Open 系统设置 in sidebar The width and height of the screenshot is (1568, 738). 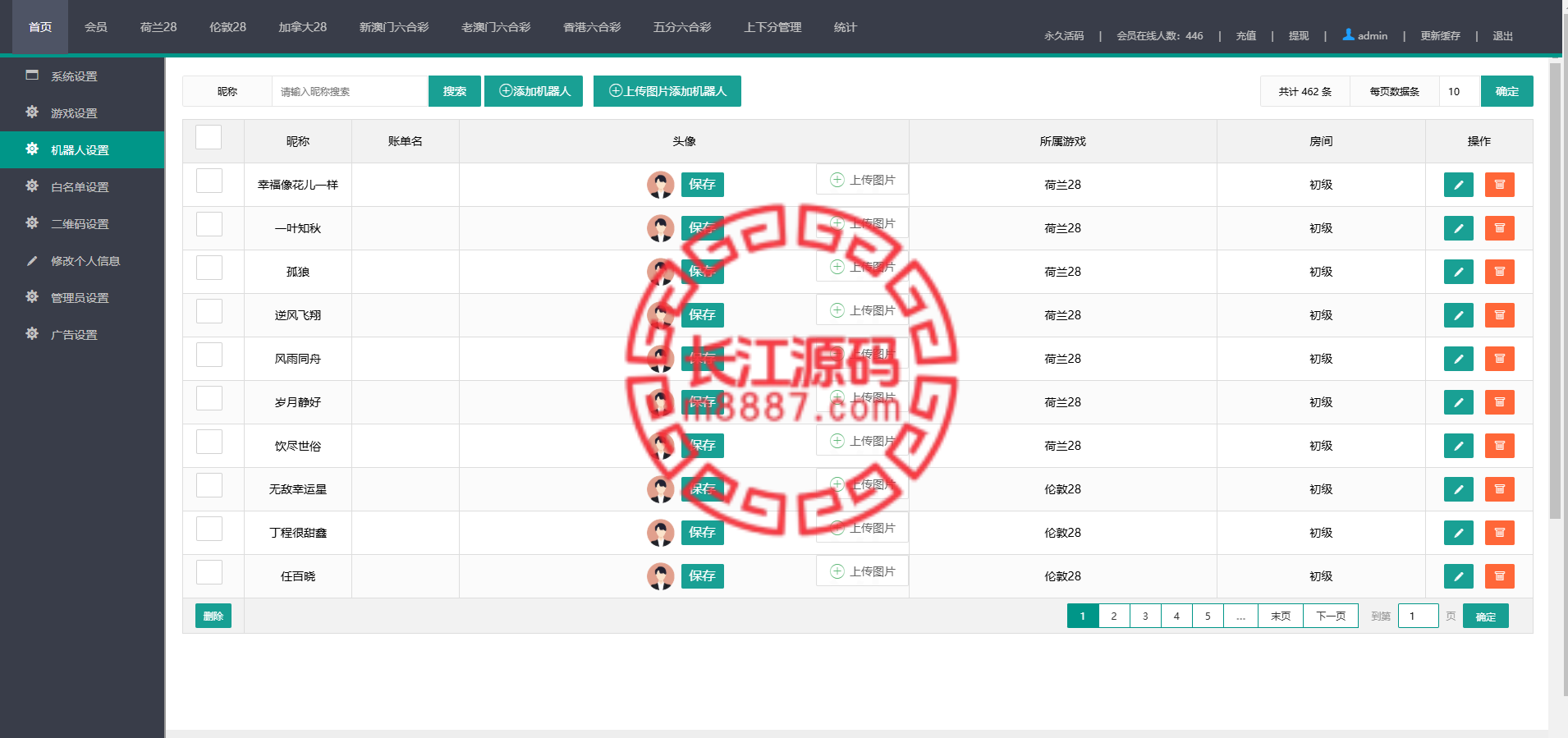pos(82,76)
